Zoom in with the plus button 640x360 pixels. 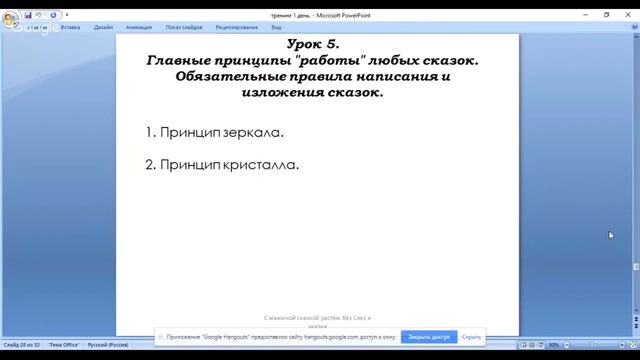tap(622, 345)
